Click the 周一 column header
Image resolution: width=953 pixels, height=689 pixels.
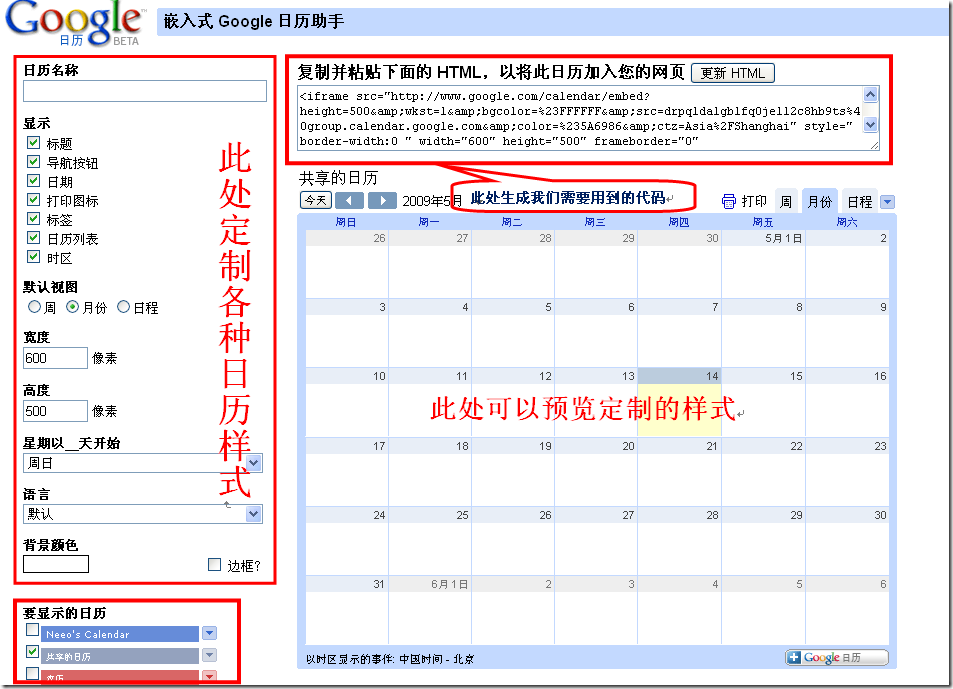(428, 222)
